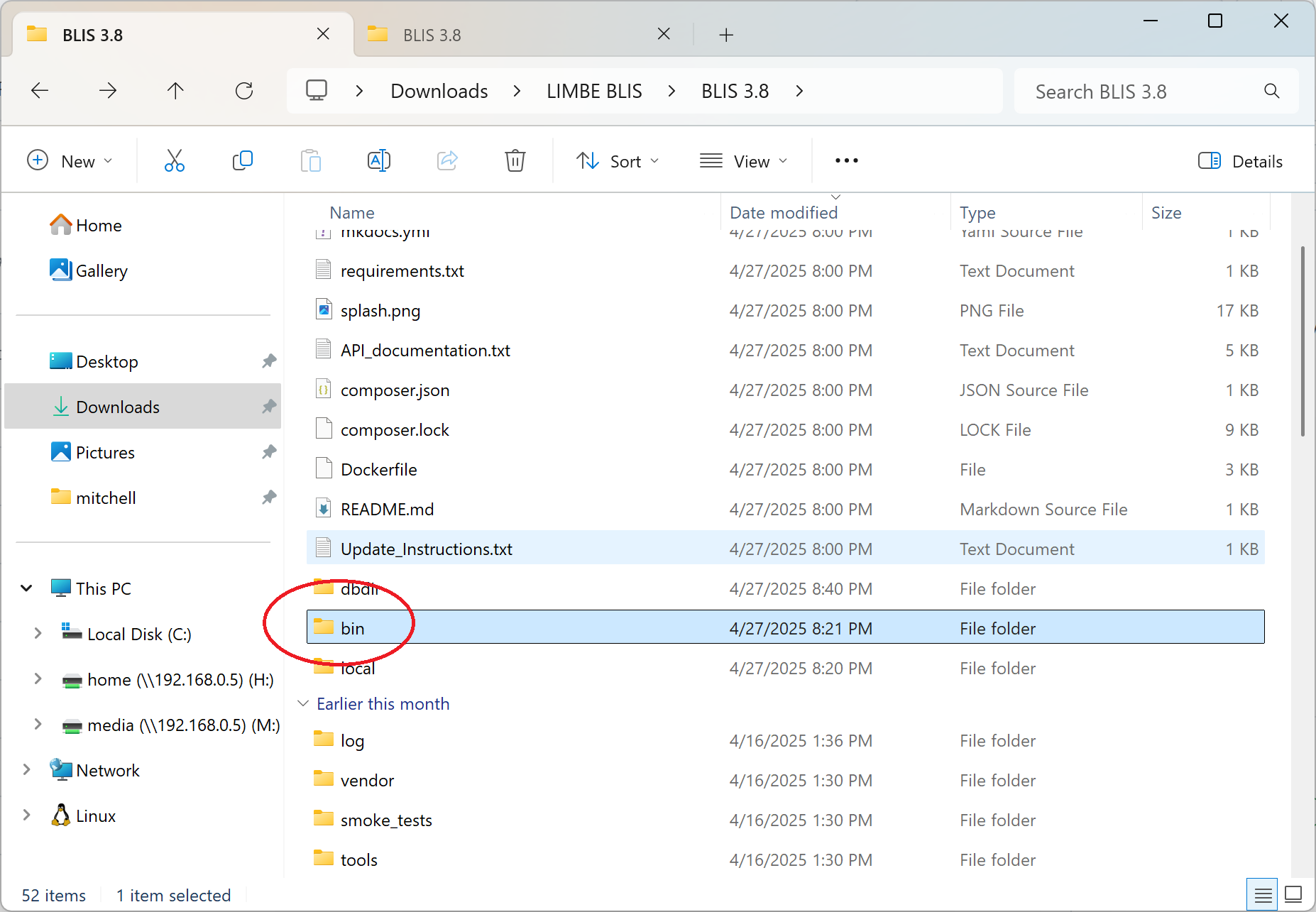The height and width of the screenshot is (912, 1316).
Task: Sort by Name column header
Action: [351, 213]
